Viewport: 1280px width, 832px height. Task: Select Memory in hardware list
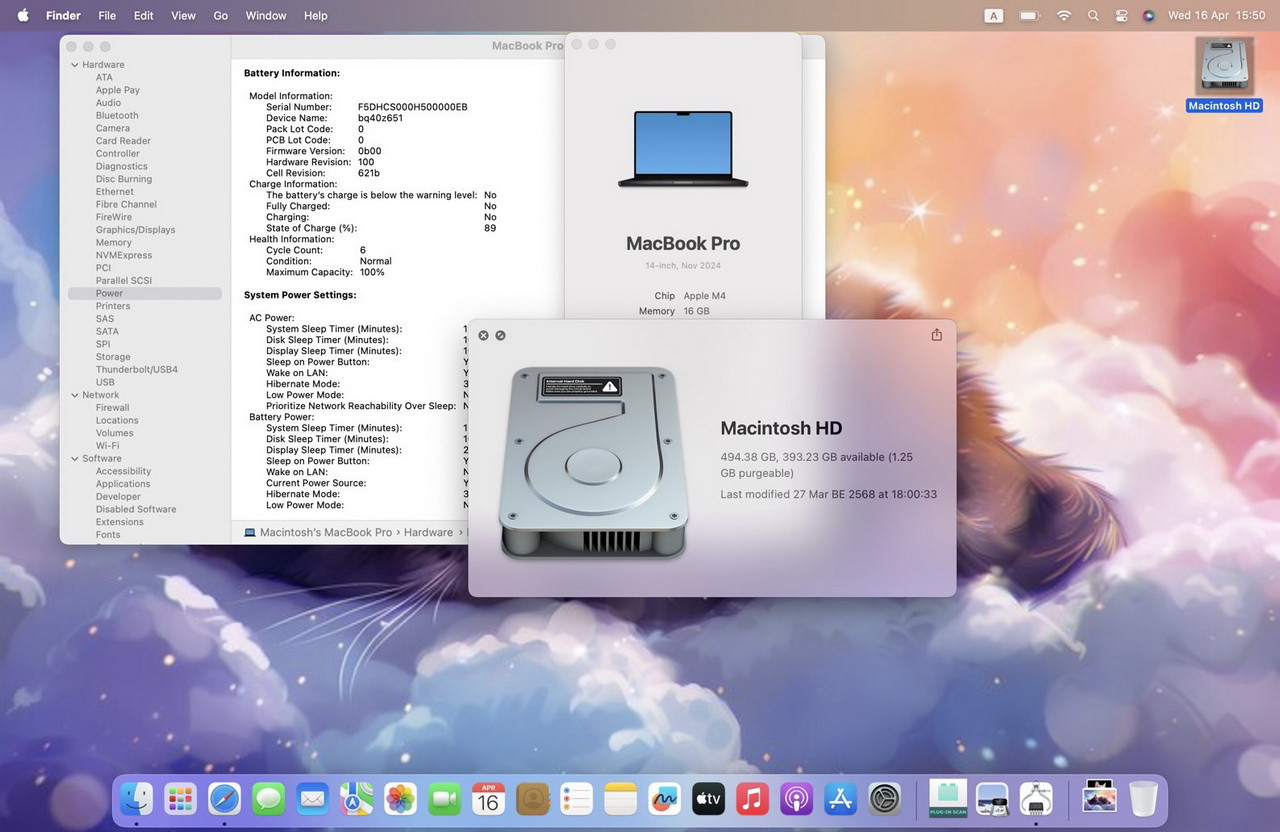tap(114, 242)
